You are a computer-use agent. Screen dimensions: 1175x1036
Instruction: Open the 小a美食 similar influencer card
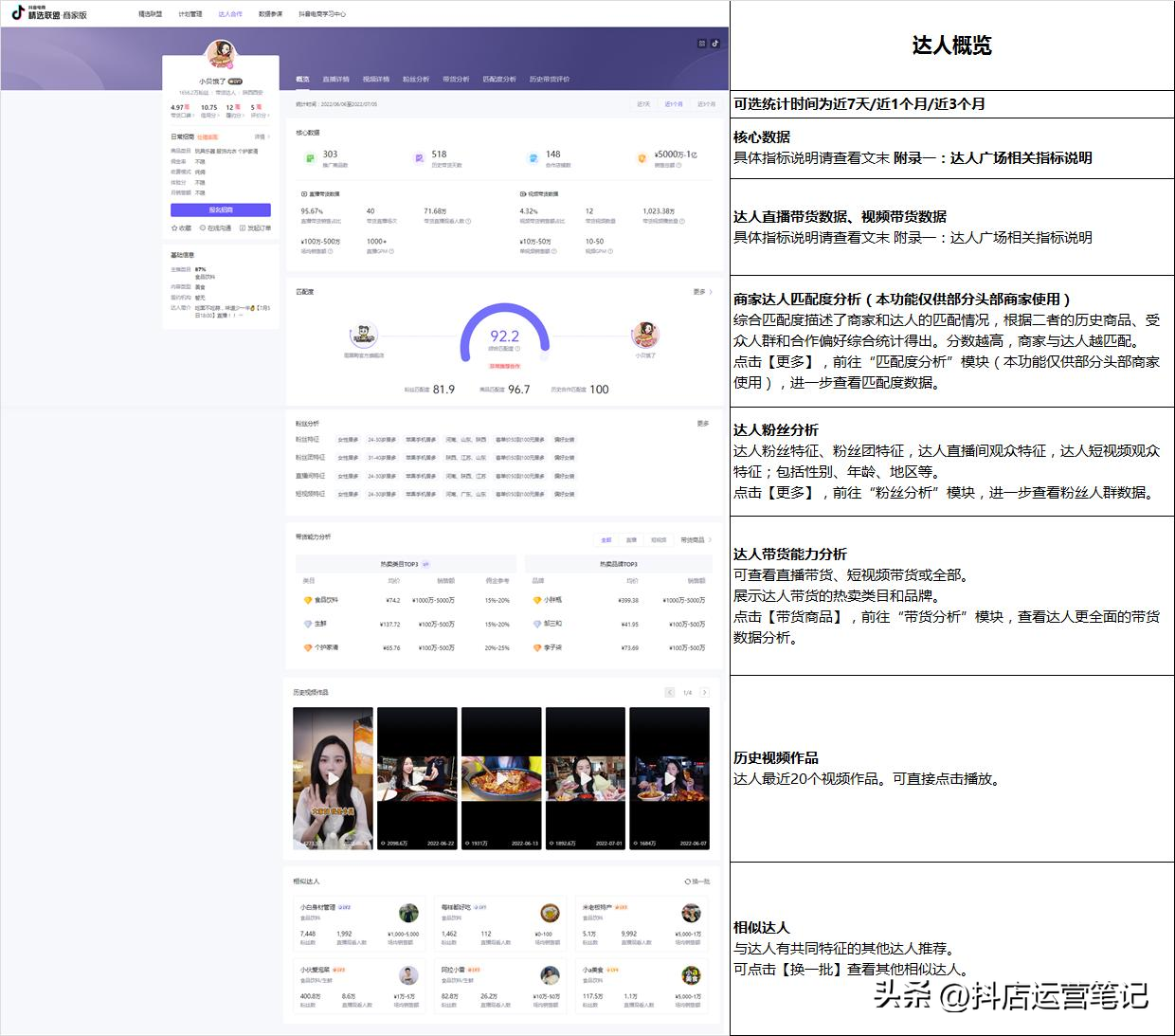coord(642,987)
